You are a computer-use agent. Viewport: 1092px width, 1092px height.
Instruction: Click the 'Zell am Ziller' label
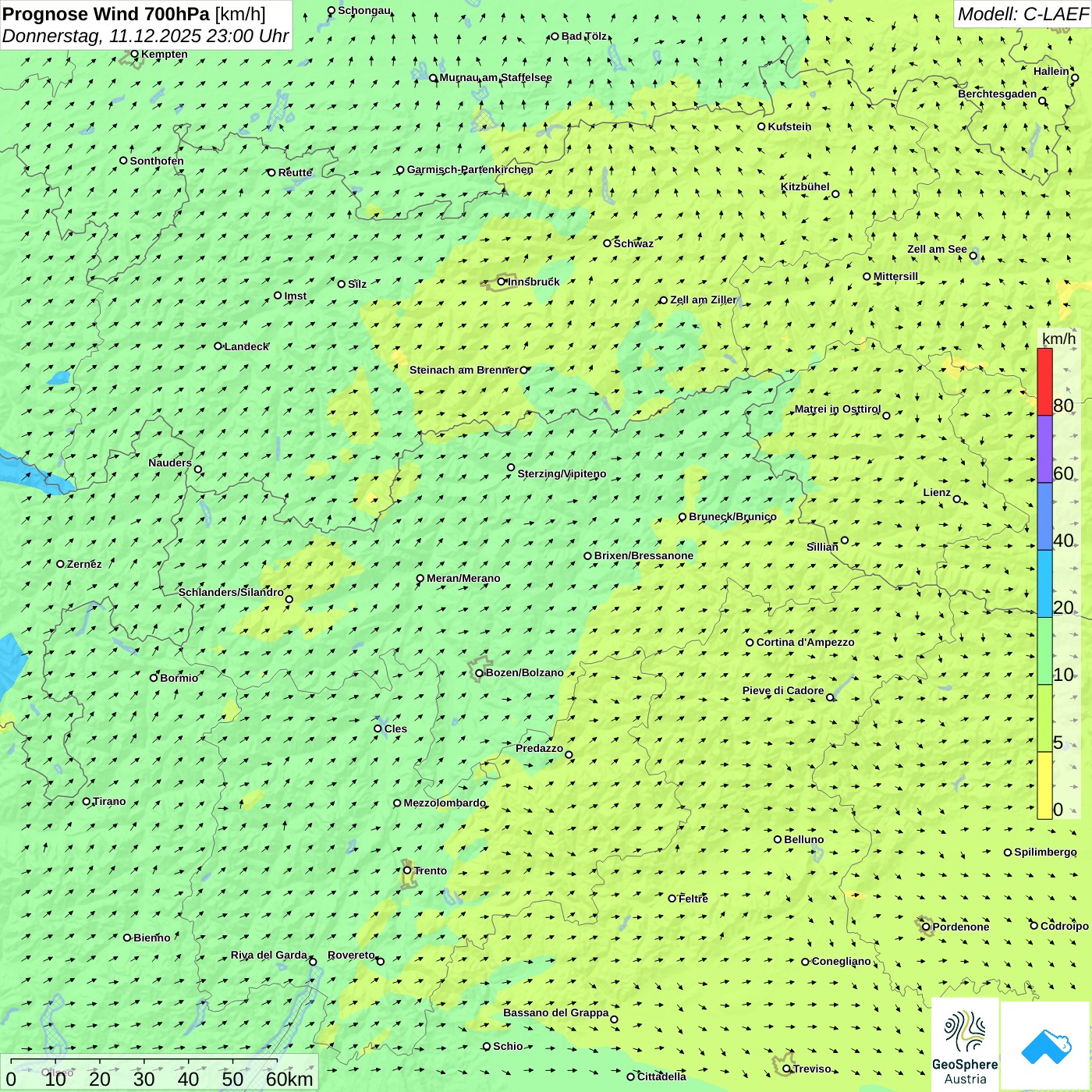coord(704,300)
